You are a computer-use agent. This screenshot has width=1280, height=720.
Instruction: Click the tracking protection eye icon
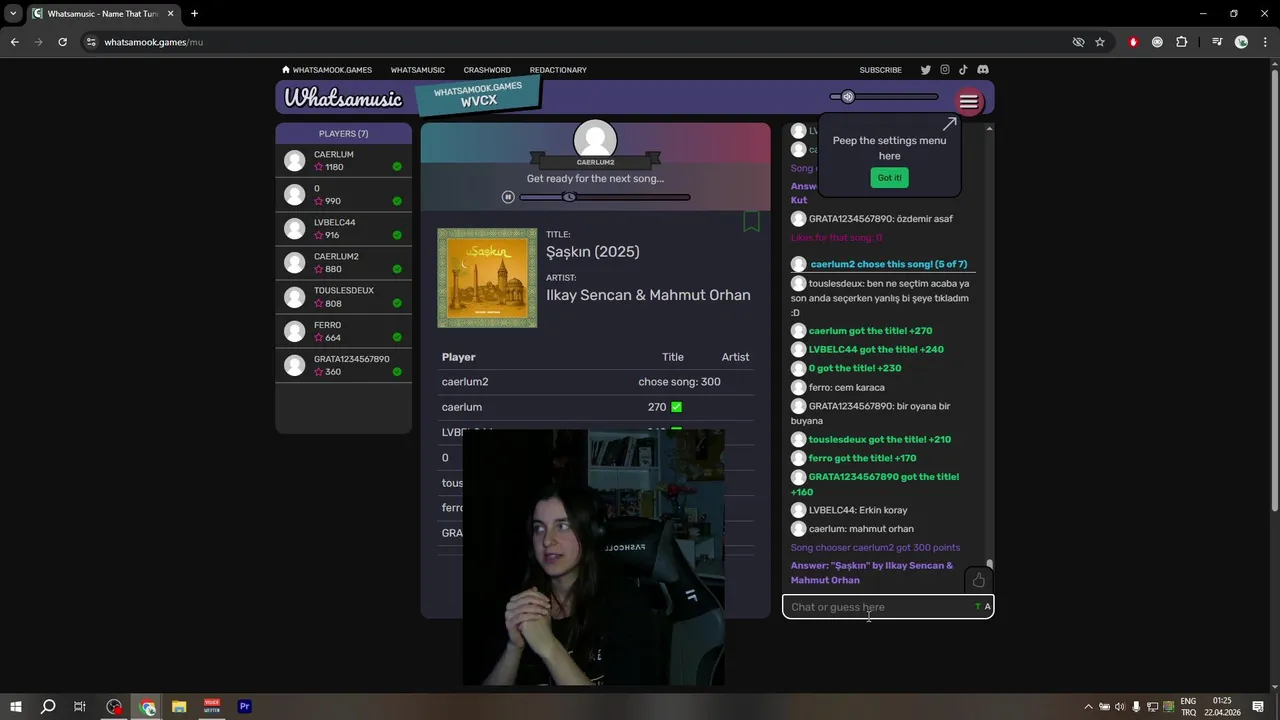pos(1078,42)
